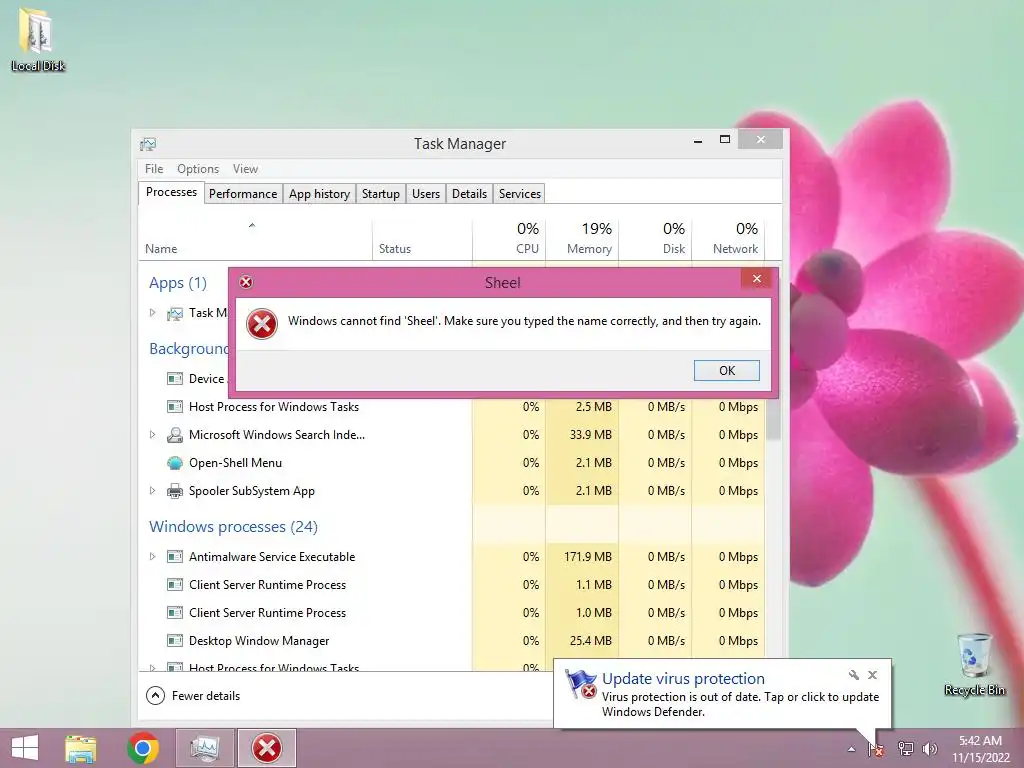This screenshot has height=768, width=1024.
Task: Open Action Center flag tray icon
Action: (x=876, y=748)
